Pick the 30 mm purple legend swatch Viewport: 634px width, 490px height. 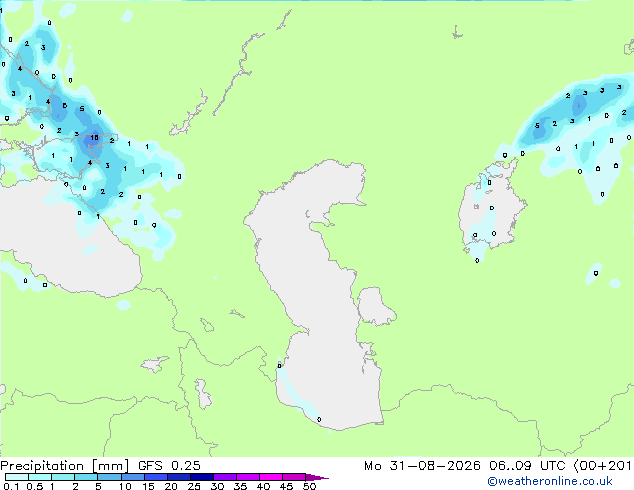tap(225, 477)
